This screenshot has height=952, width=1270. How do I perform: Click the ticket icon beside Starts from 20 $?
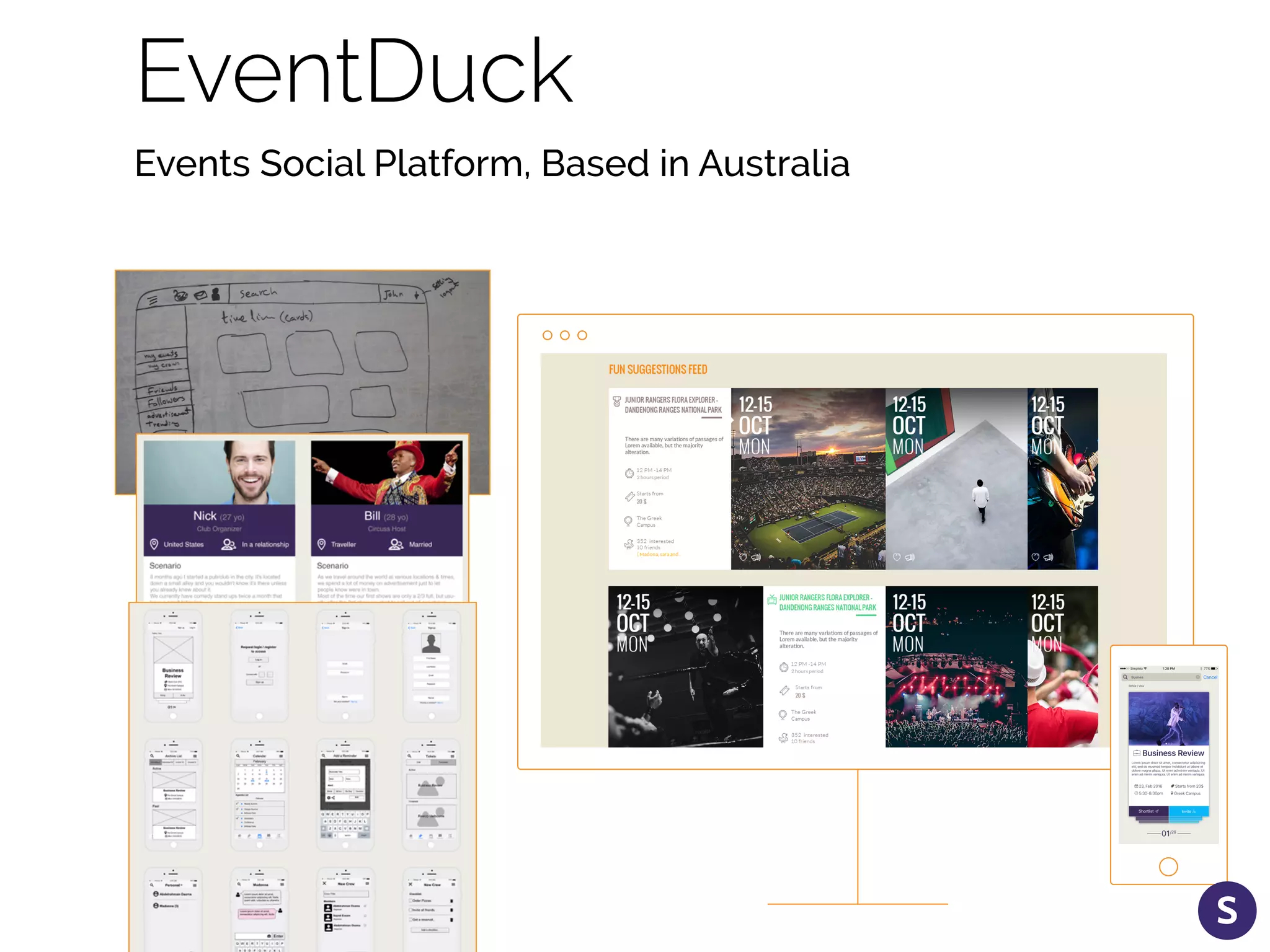(629, 497)
